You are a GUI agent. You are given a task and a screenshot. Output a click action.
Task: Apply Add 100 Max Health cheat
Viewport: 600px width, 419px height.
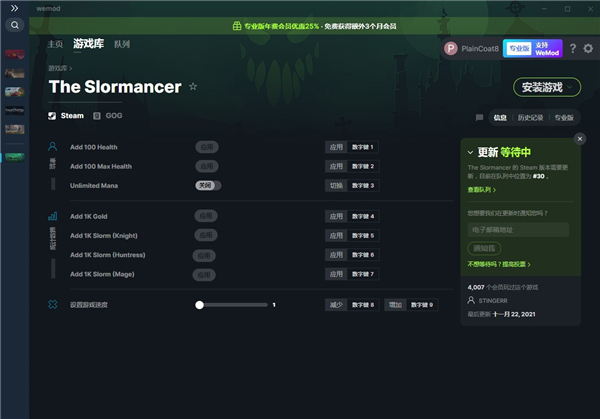(207, 166)
